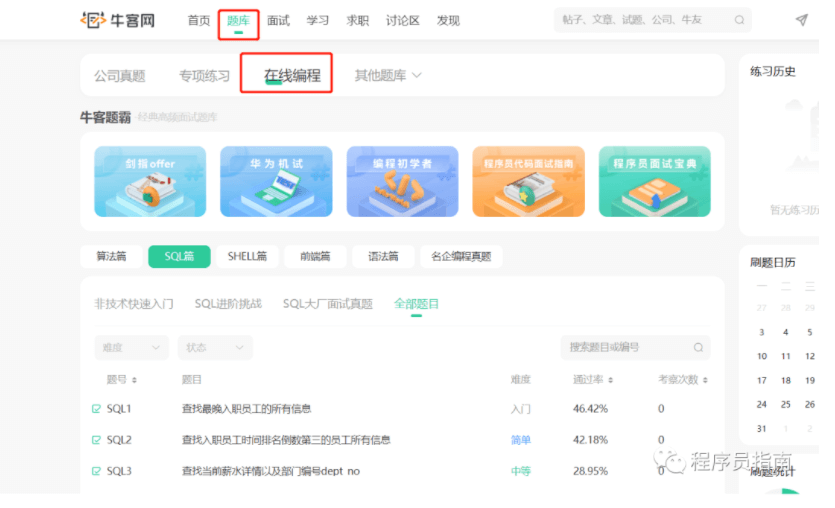Click the status icon beside SQL1

click(x=96, y=409)
